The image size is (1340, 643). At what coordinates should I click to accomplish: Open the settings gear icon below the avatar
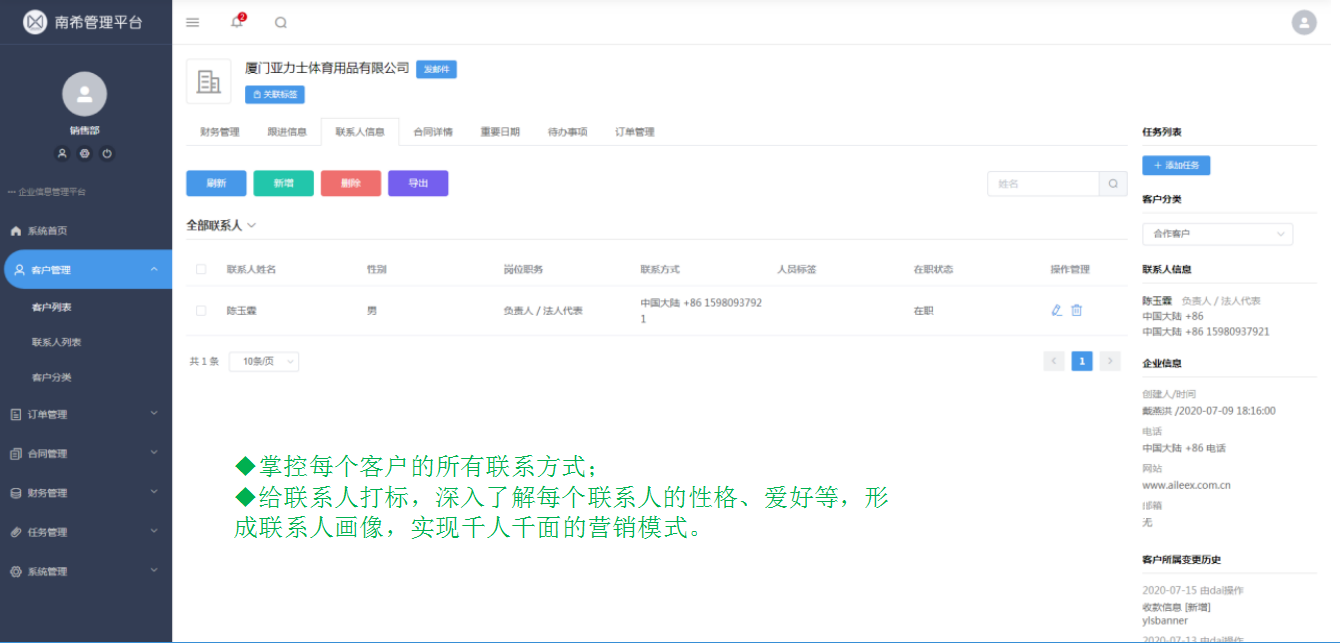[x=85, y=153]
